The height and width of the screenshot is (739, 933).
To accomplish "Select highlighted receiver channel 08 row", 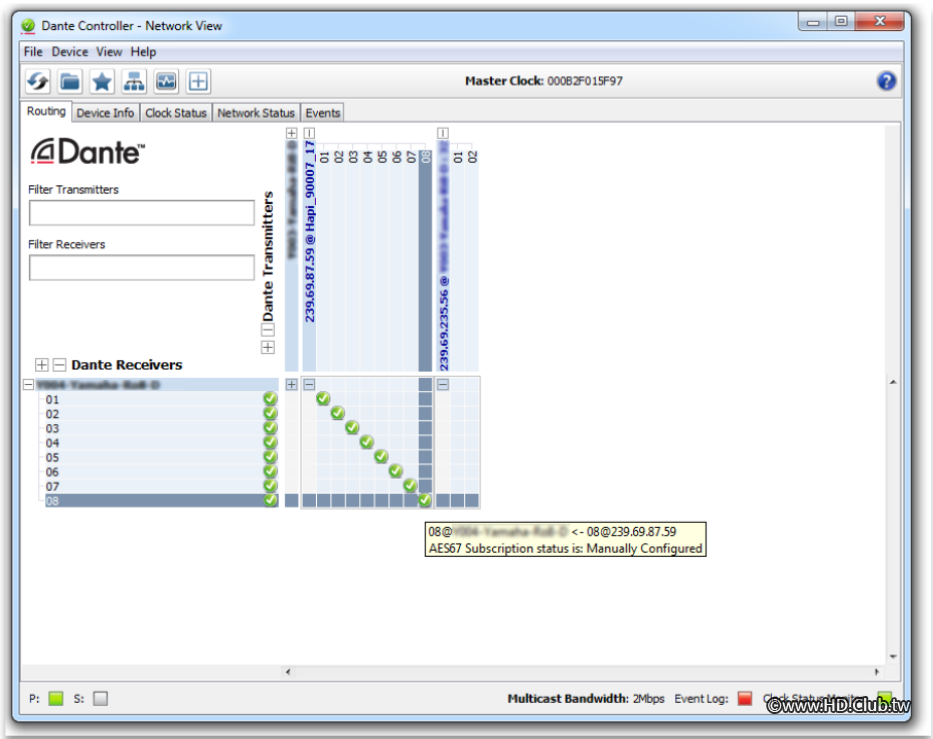I will 161,500.
